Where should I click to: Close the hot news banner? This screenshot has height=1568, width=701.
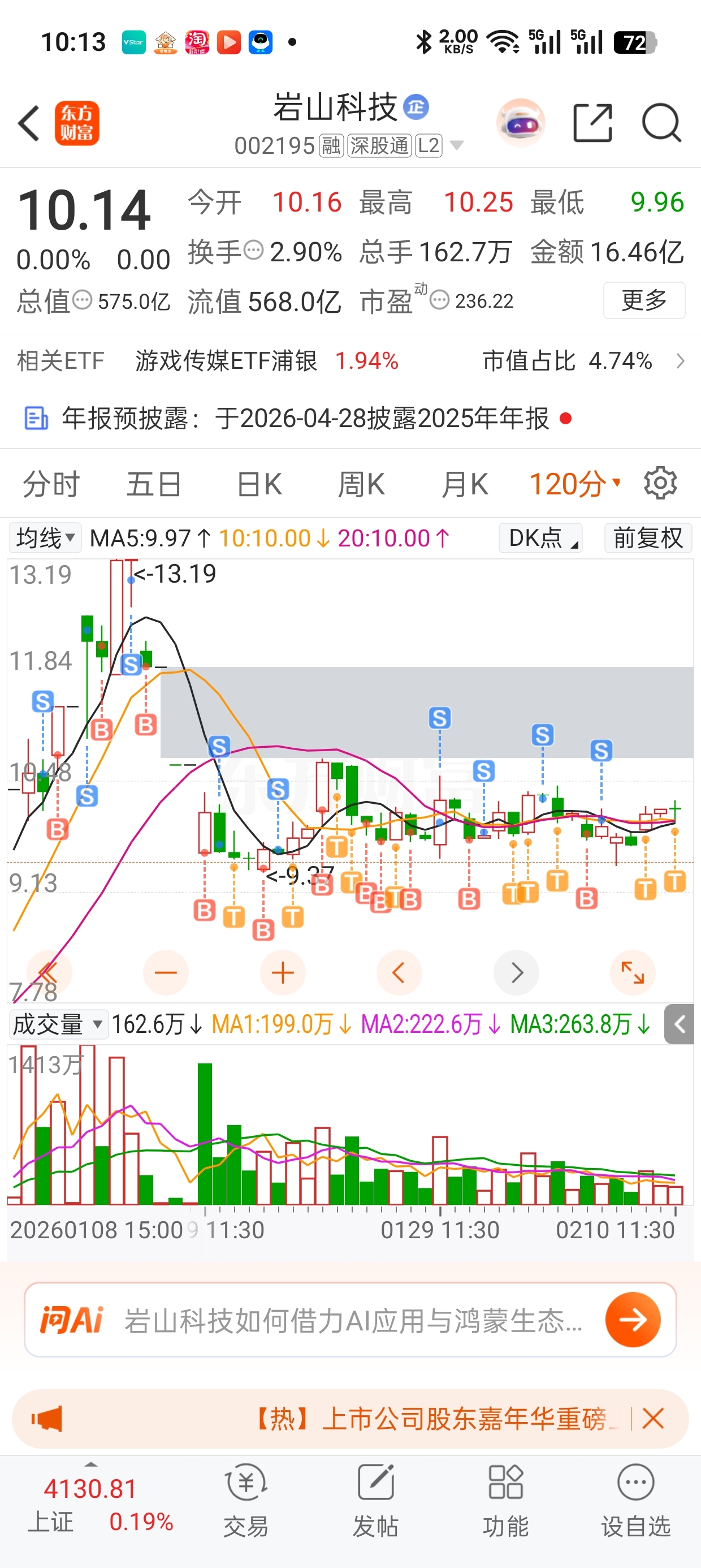click(653, 1419)
